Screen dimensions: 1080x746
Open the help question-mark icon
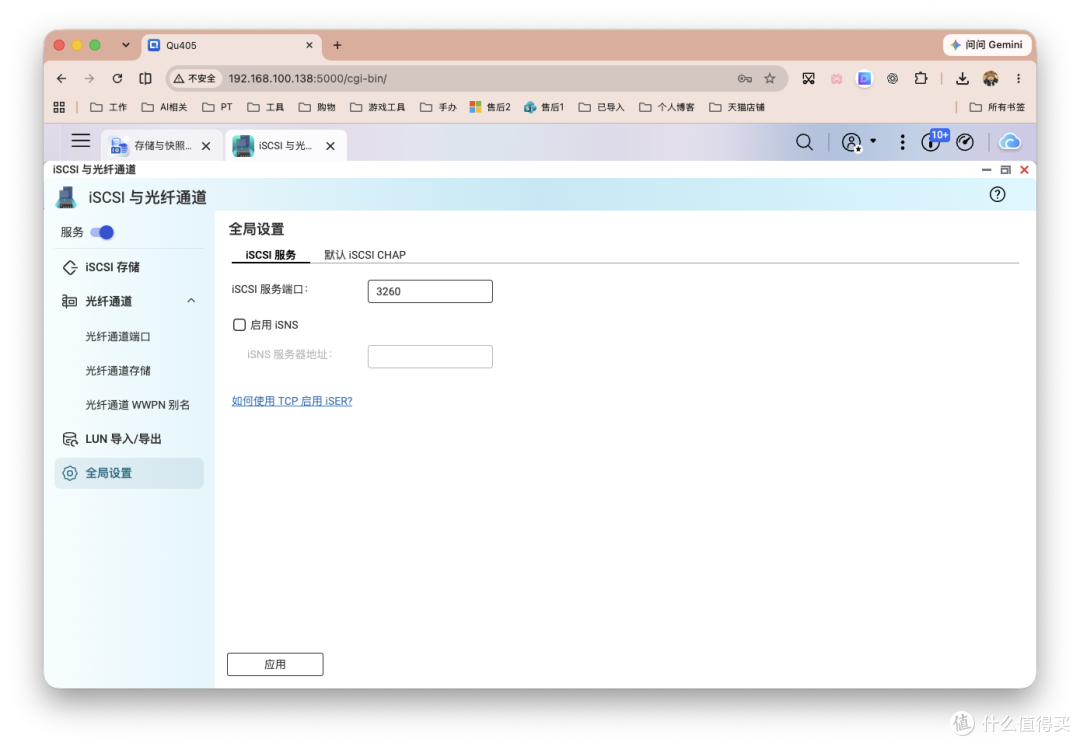[x=997, y=195]
